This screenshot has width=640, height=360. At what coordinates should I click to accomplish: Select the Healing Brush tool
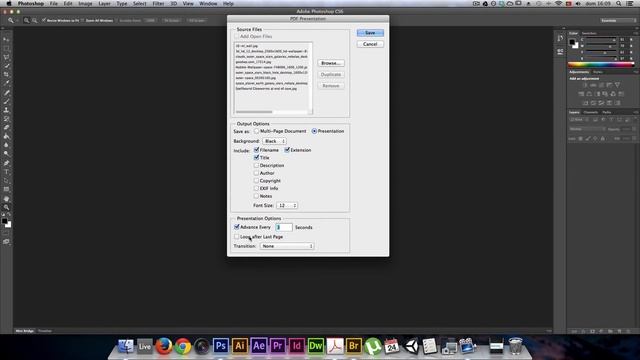pyautogui.click(x=6, y=92)
